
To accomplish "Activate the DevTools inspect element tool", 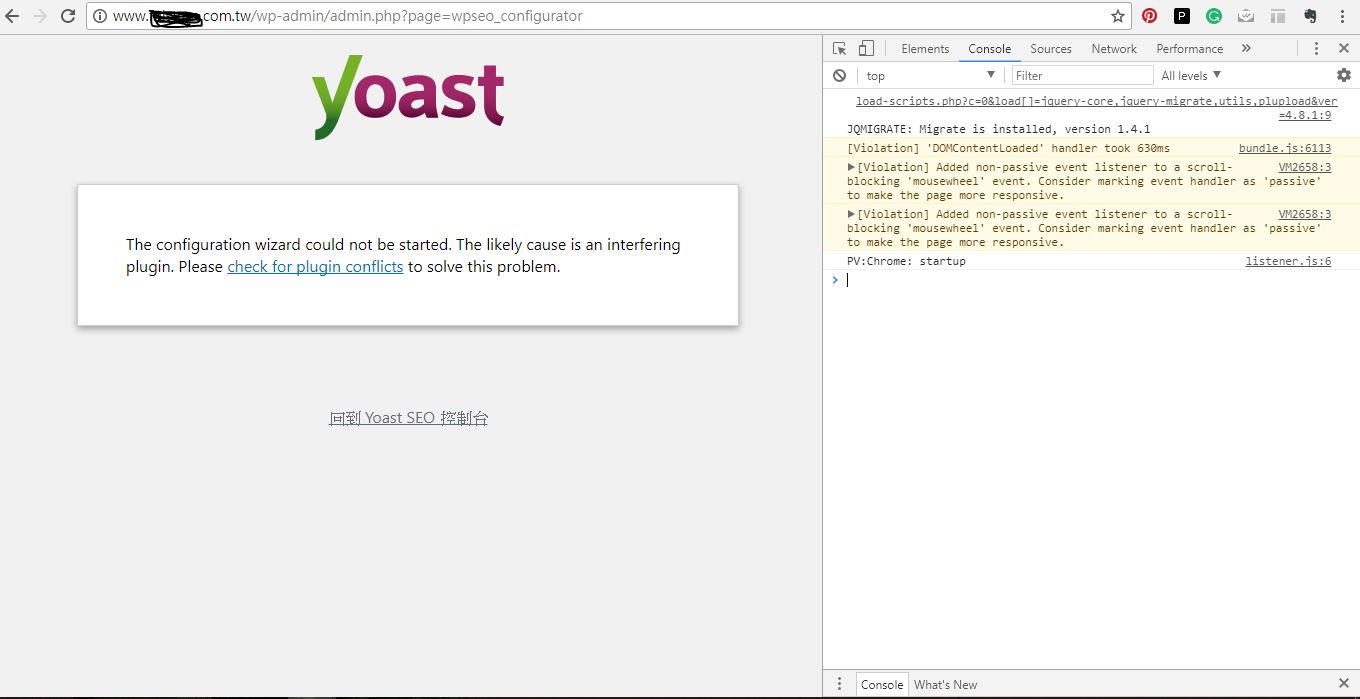I will point(840,48).
